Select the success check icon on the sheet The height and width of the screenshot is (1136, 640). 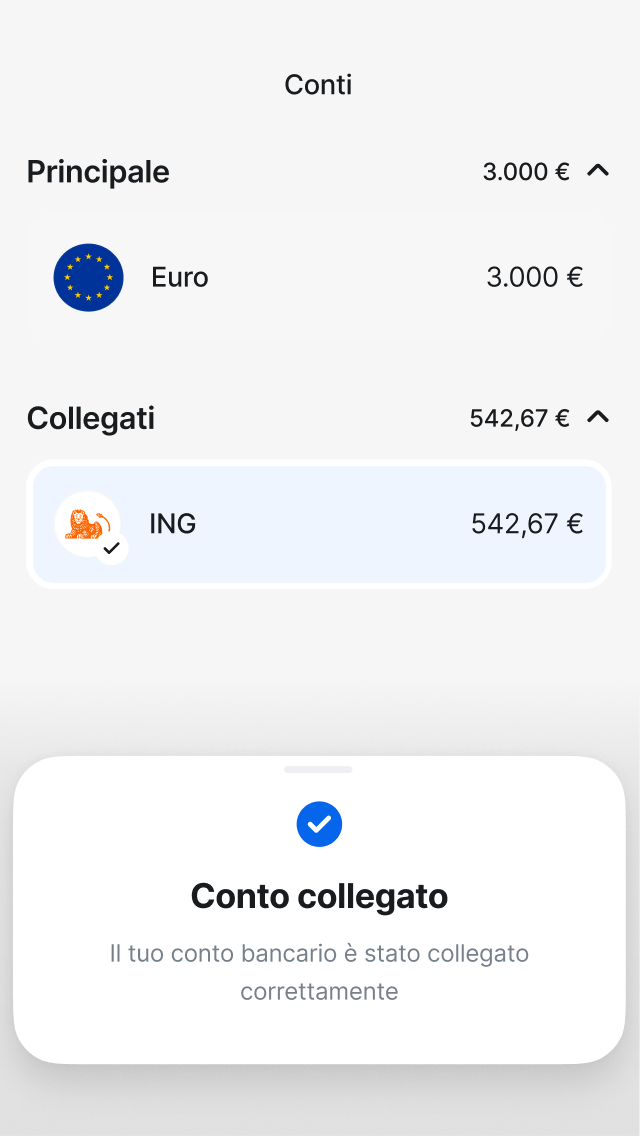[320, 824]
